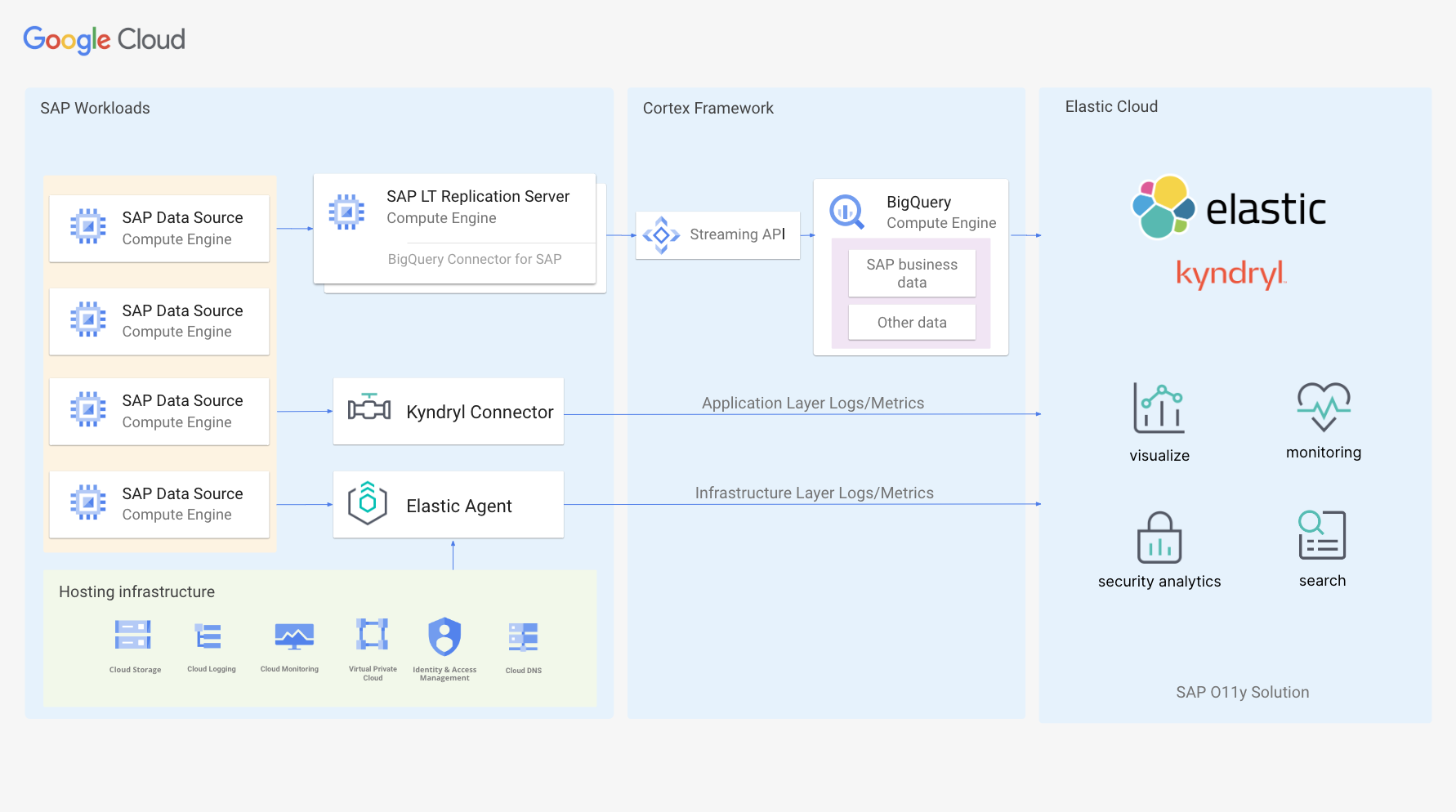
Task: Select the "Cloud Monitoring" caption
Action: tap(289, 669)
